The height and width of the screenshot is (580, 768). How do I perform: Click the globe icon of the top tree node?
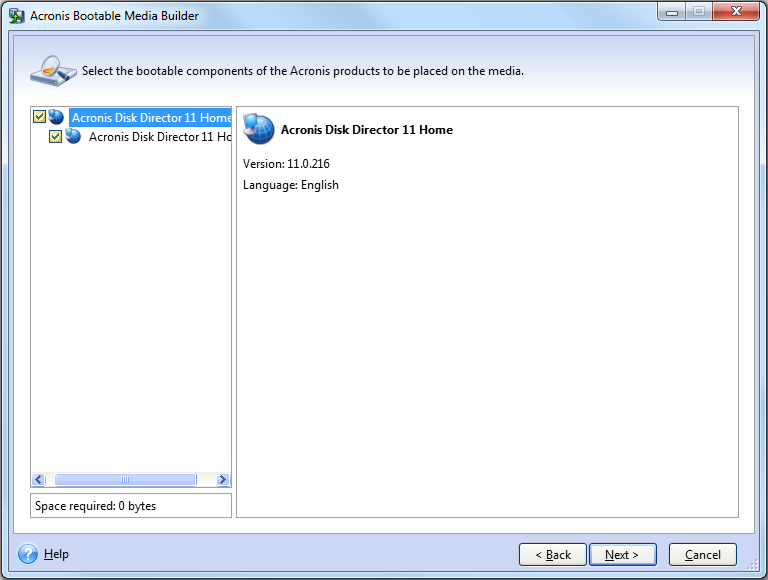click(x=56, y=117)
